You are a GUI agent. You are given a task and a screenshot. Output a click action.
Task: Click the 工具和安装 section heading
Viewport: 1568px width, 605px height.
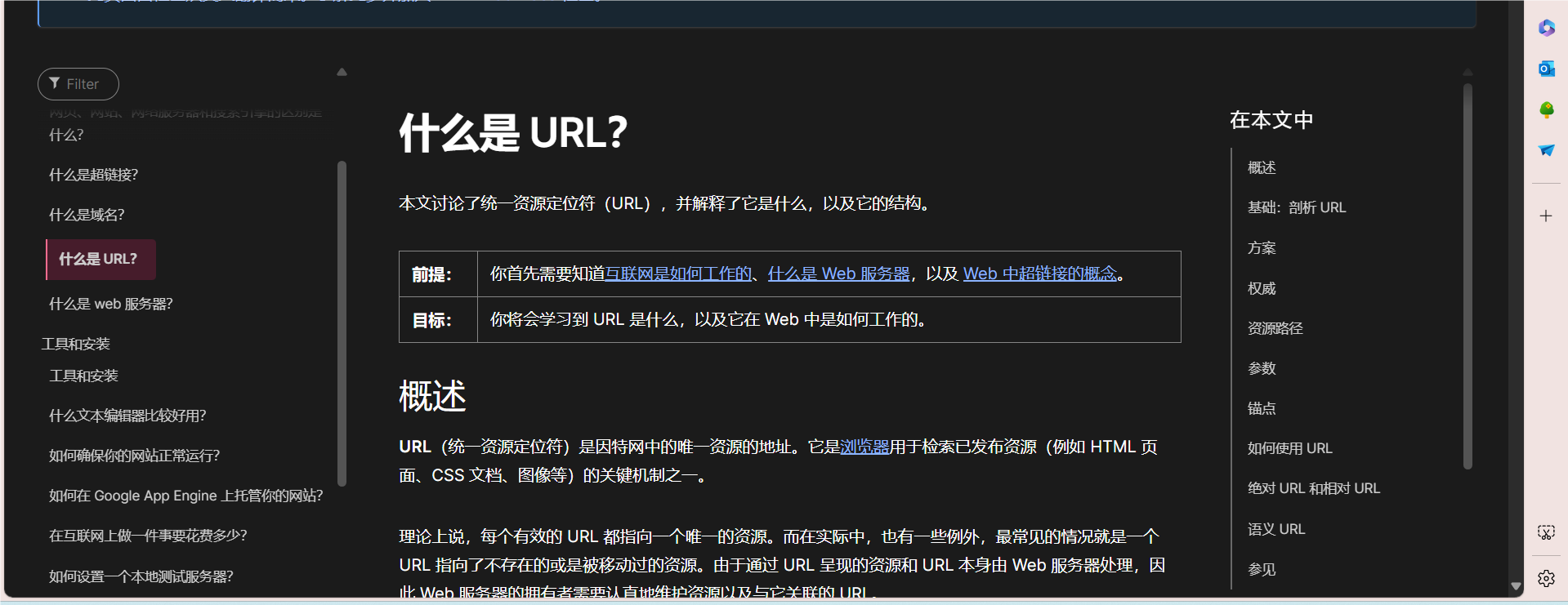coord(76,344)
